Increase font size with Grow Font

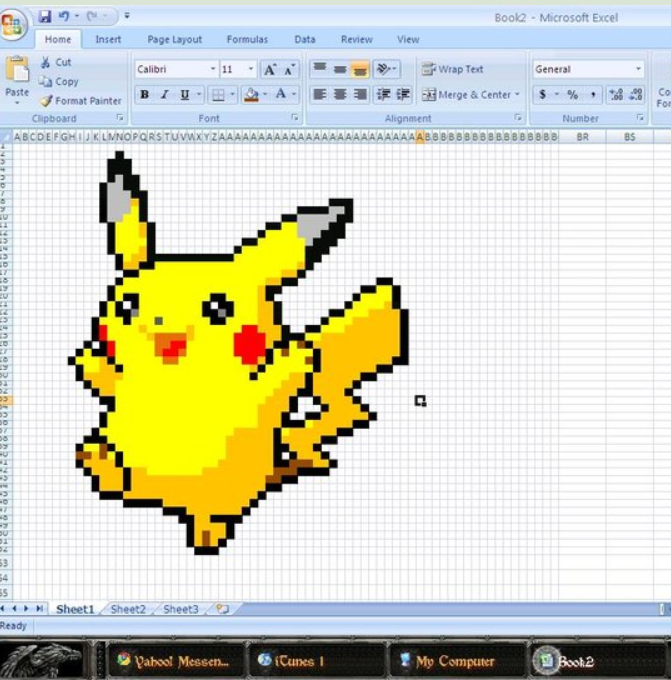[270, 69]
